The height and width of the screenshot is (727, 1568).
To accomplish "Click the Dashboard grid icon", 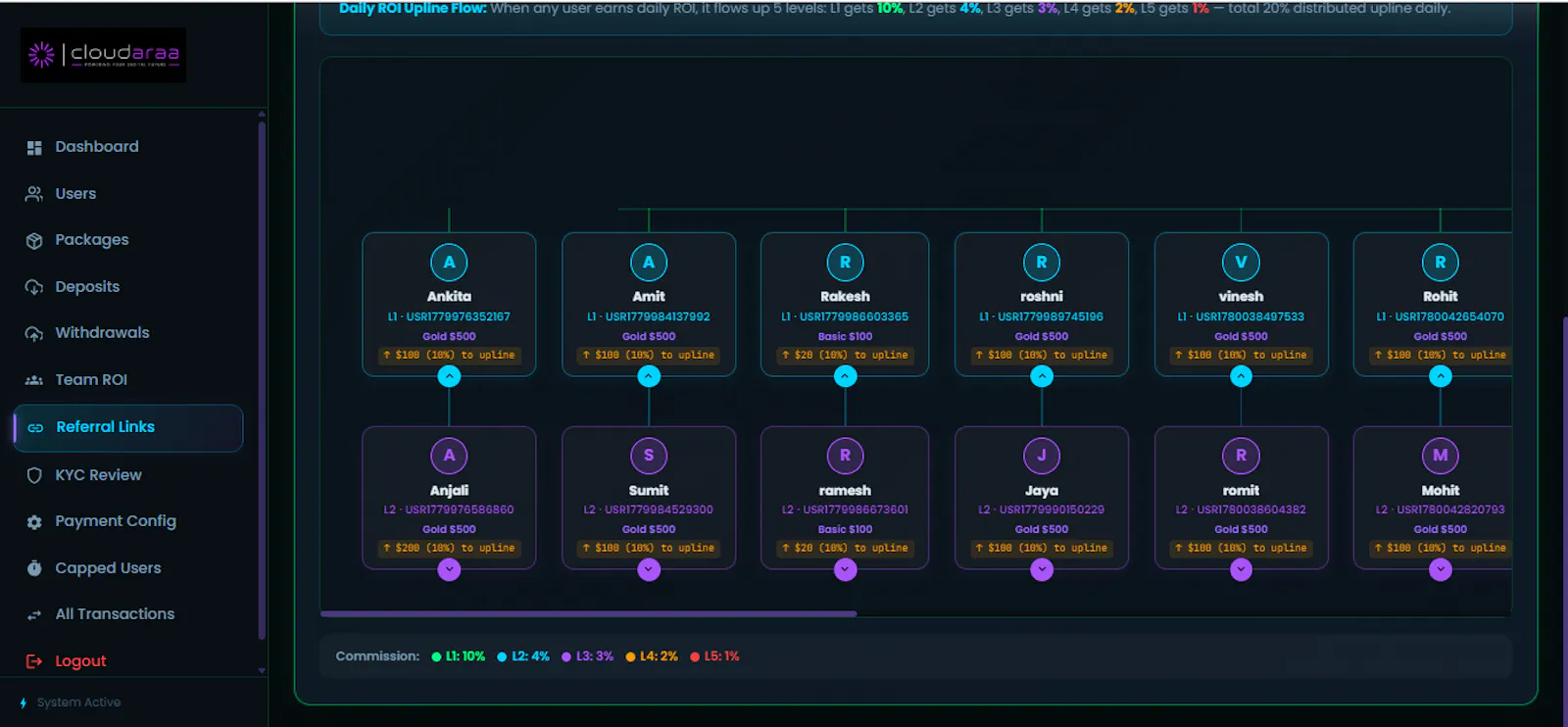I will [34, 148].
